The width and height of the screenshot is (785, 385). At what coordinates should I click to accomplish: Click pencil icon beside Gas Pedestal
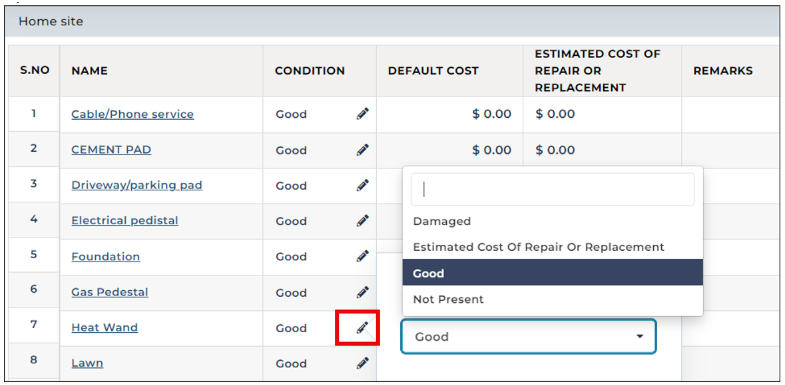[362, 292]
